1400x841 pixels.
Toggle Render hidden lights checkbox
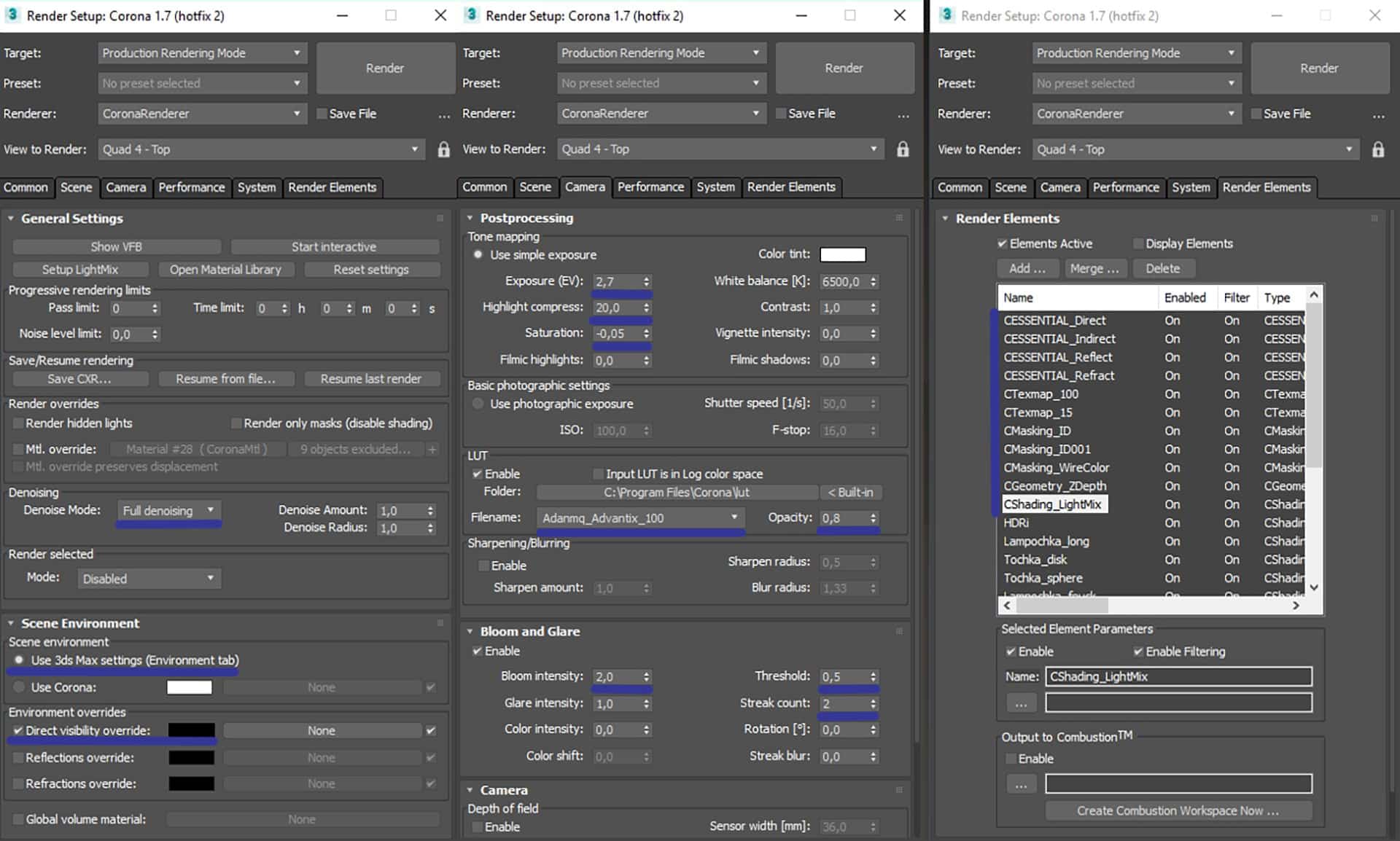coord(17,423)
